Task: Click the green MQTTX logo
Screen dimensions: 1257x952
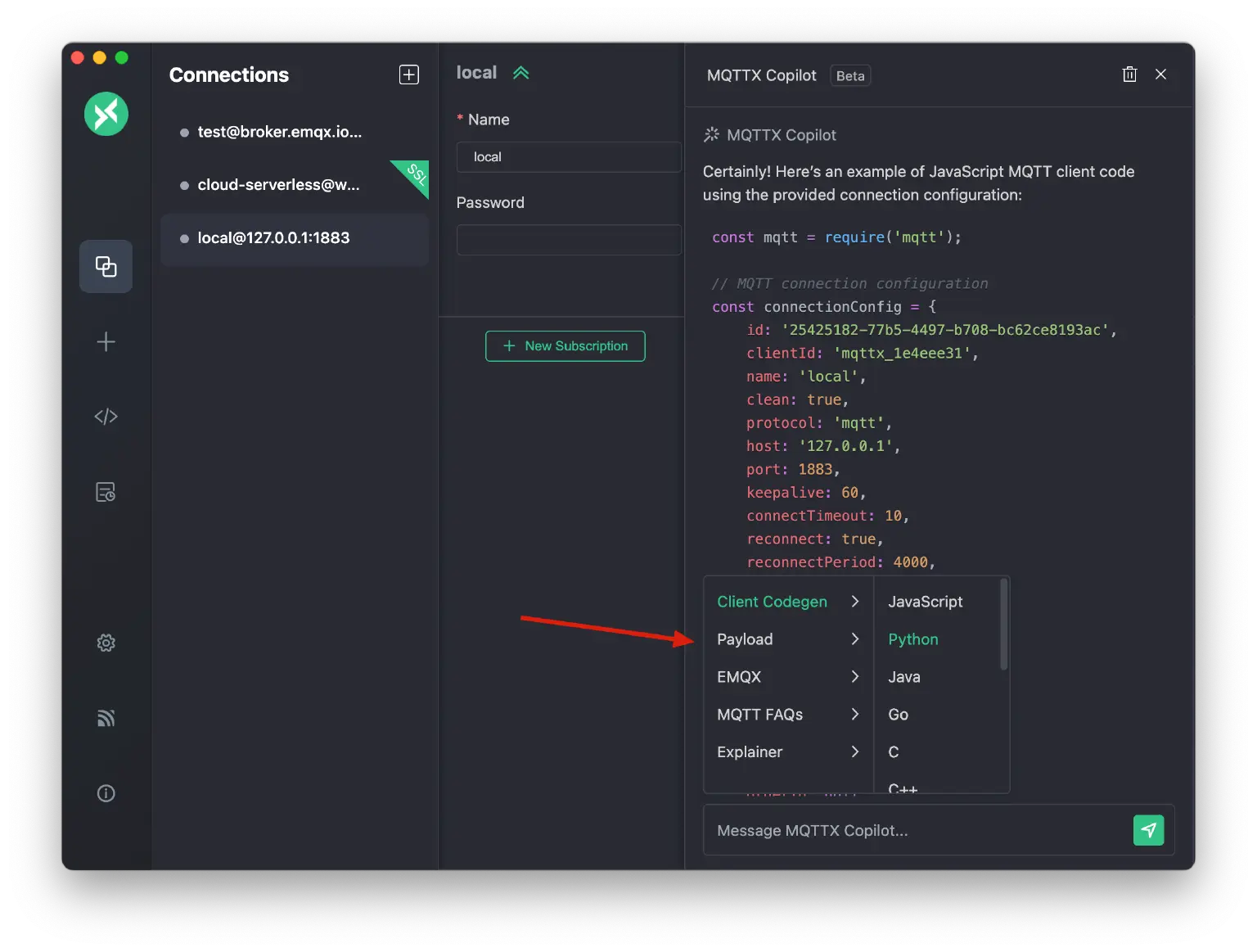Action: point(106,114)
